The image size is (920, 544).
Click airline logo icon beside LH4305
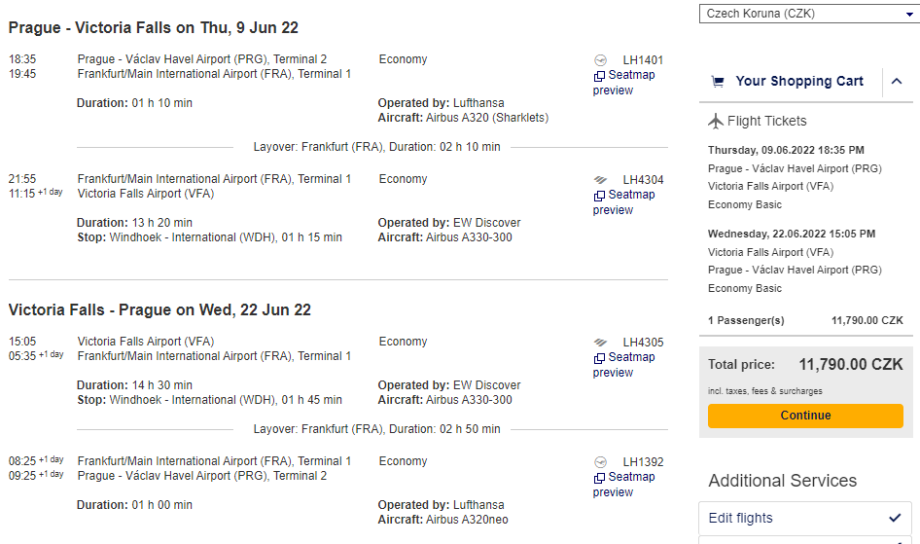click(x=600, y=342)
